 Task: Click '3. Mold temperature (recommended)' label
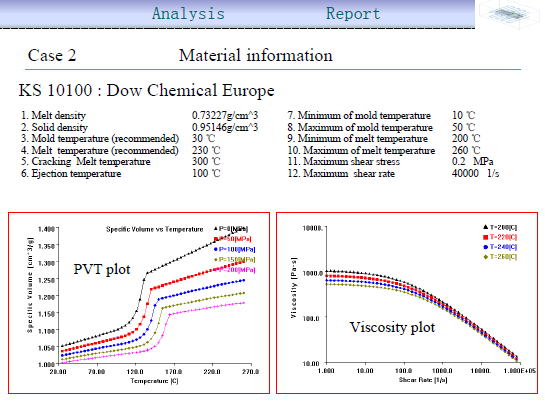pyautogui.click(x=100, y=139)
